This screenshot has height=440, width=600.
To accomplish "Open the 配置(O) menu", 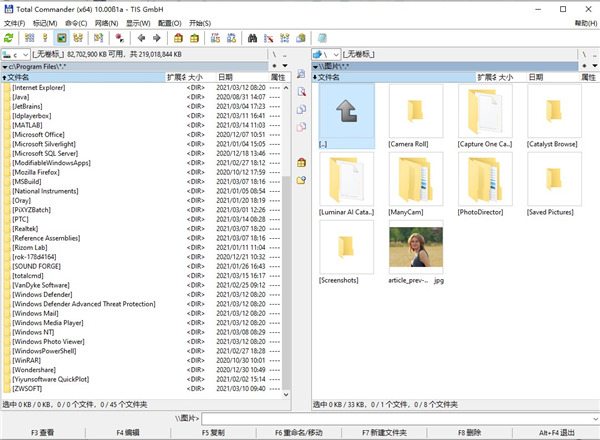I will coord(170,22).
